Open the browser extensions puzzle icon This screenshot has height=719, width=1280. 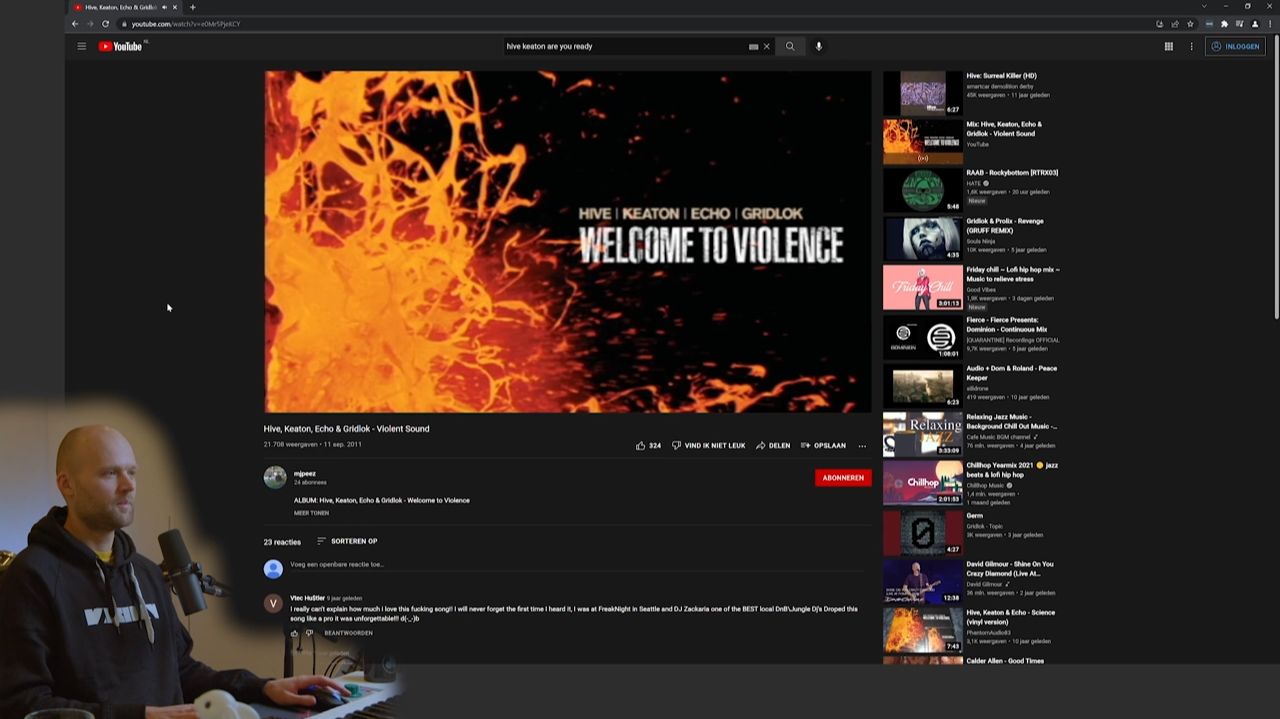(x=1224, y=24)
